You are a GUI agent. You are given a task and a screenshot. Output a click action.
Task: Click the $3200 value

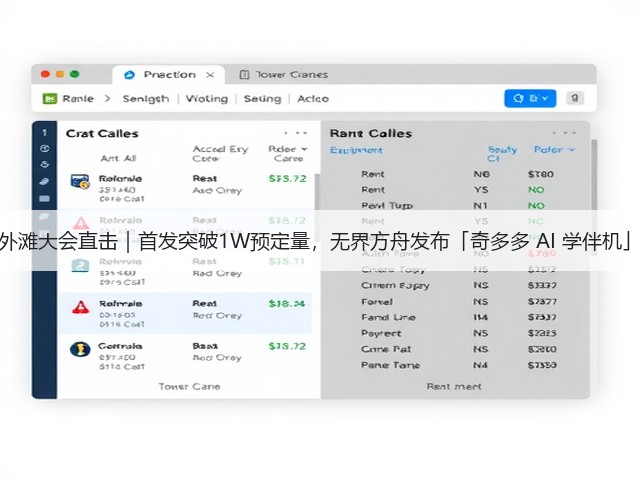click(542, 349)
